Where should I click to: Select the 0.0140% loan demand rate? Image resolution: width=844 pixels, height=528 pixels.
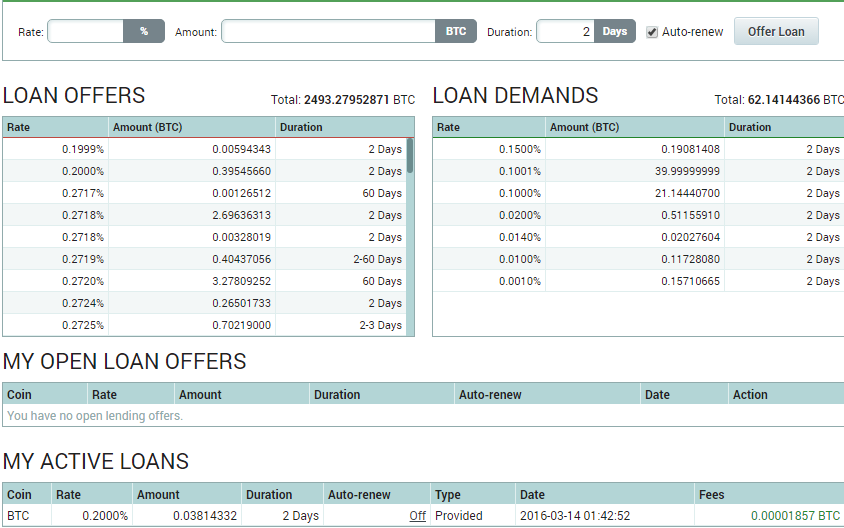[519, 237]
